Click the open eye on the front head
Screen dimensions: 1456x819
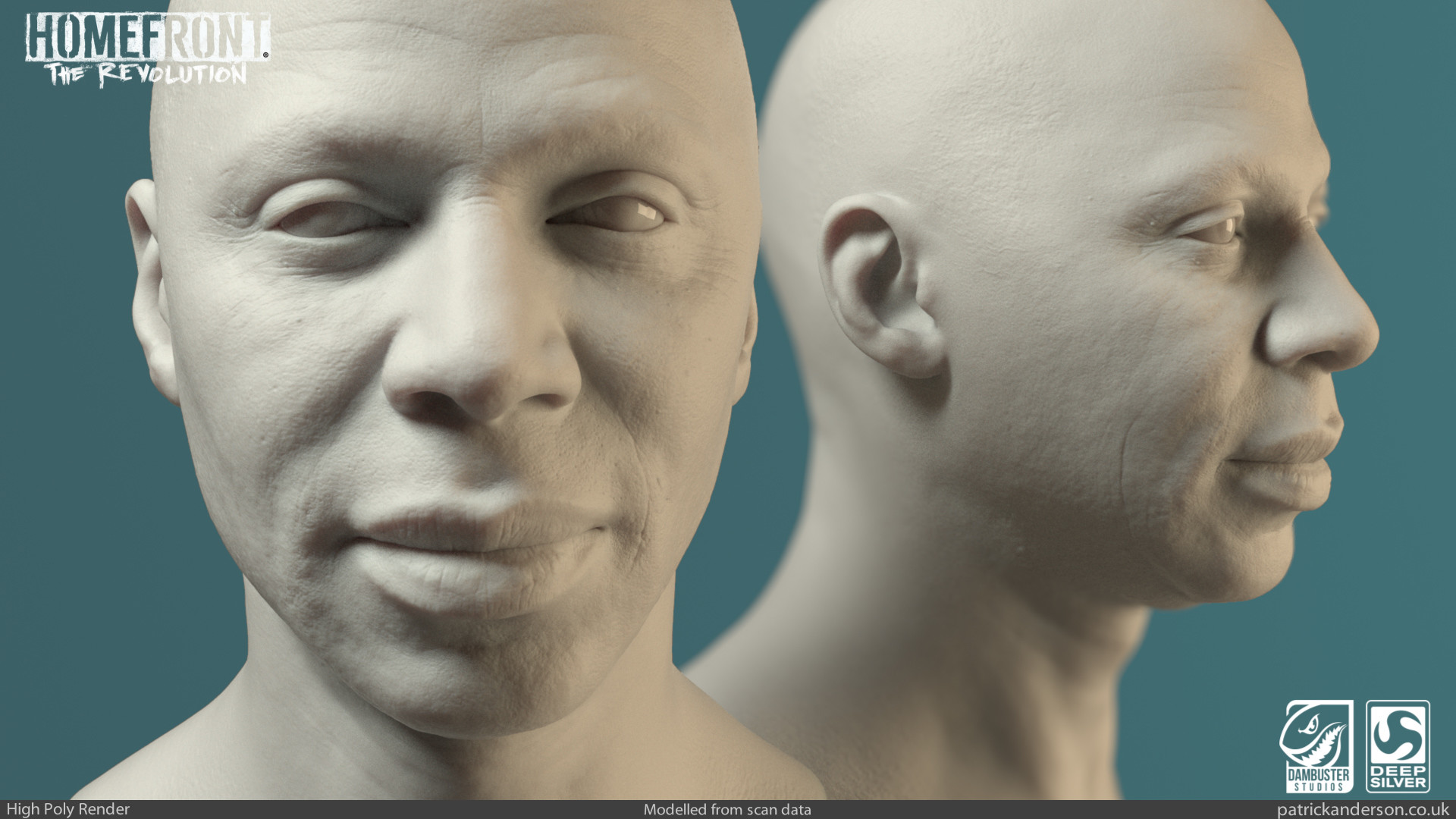pos(618,216)
